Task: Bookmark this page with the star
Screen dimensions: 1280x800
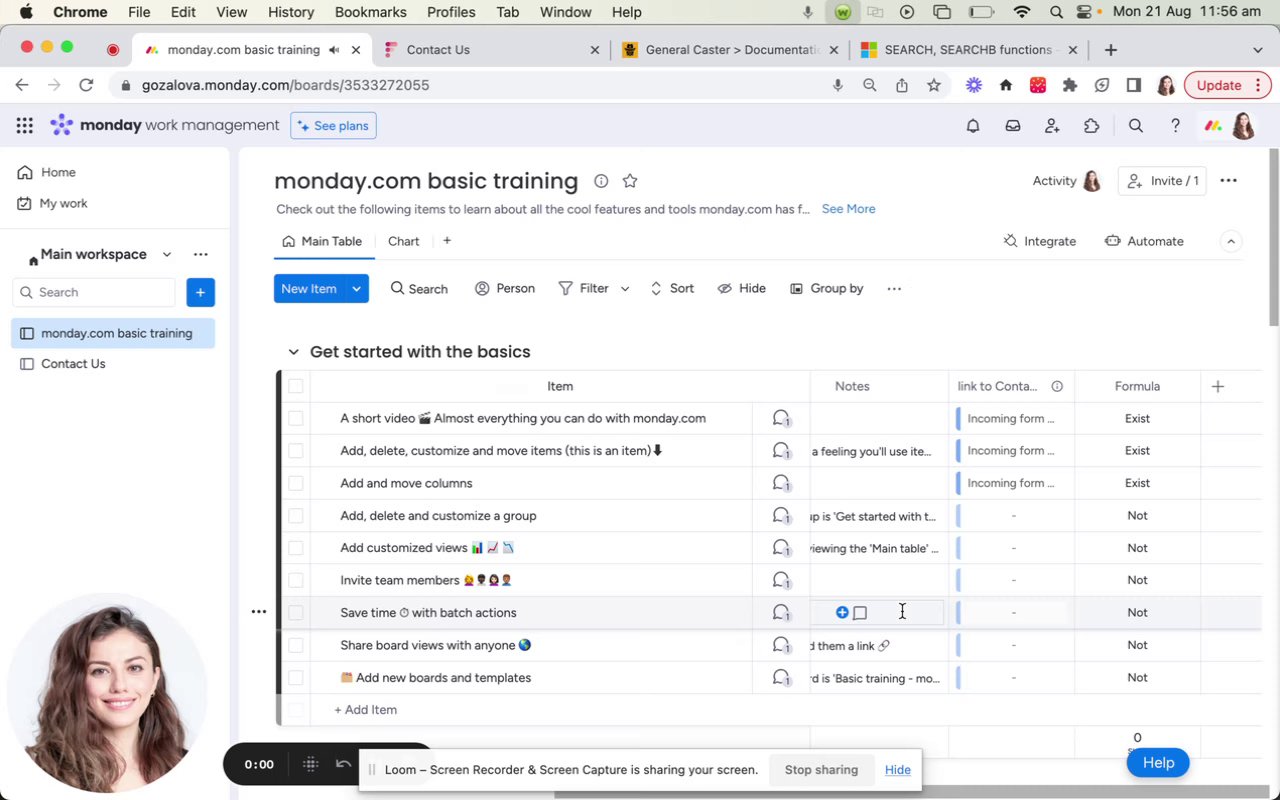Action: pyautogui.click(x=934, y=85)
